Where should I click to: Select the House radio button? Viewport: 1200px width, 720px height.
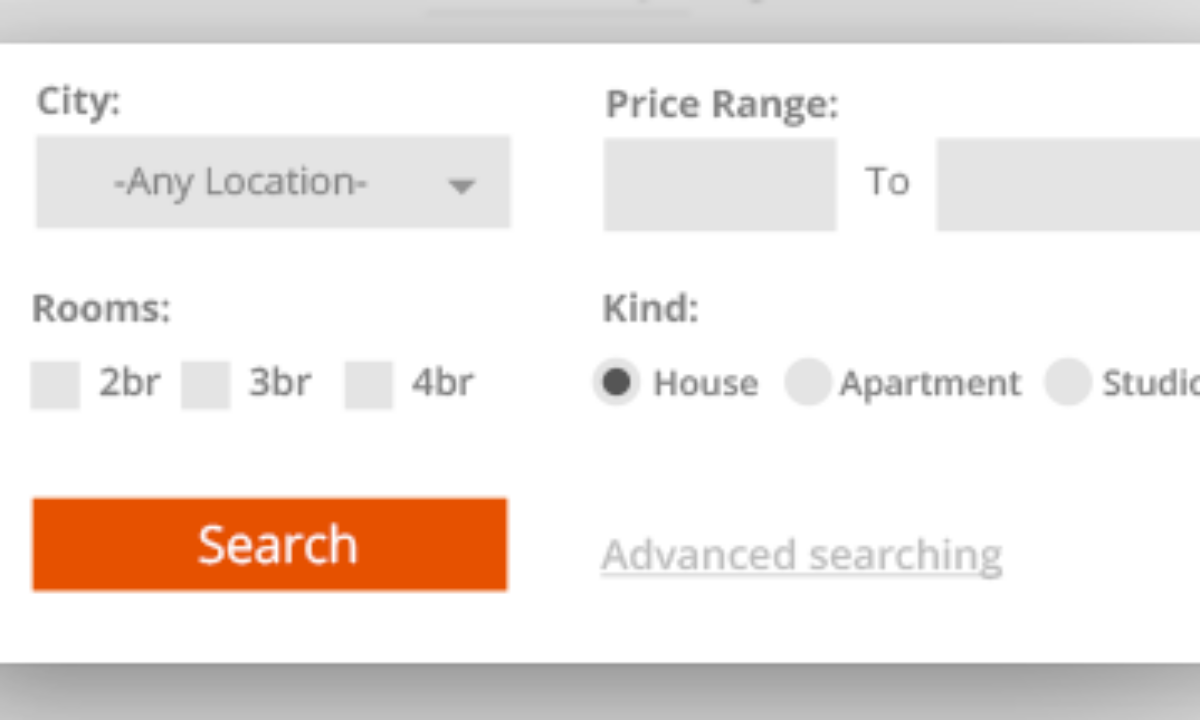point(617,382)
